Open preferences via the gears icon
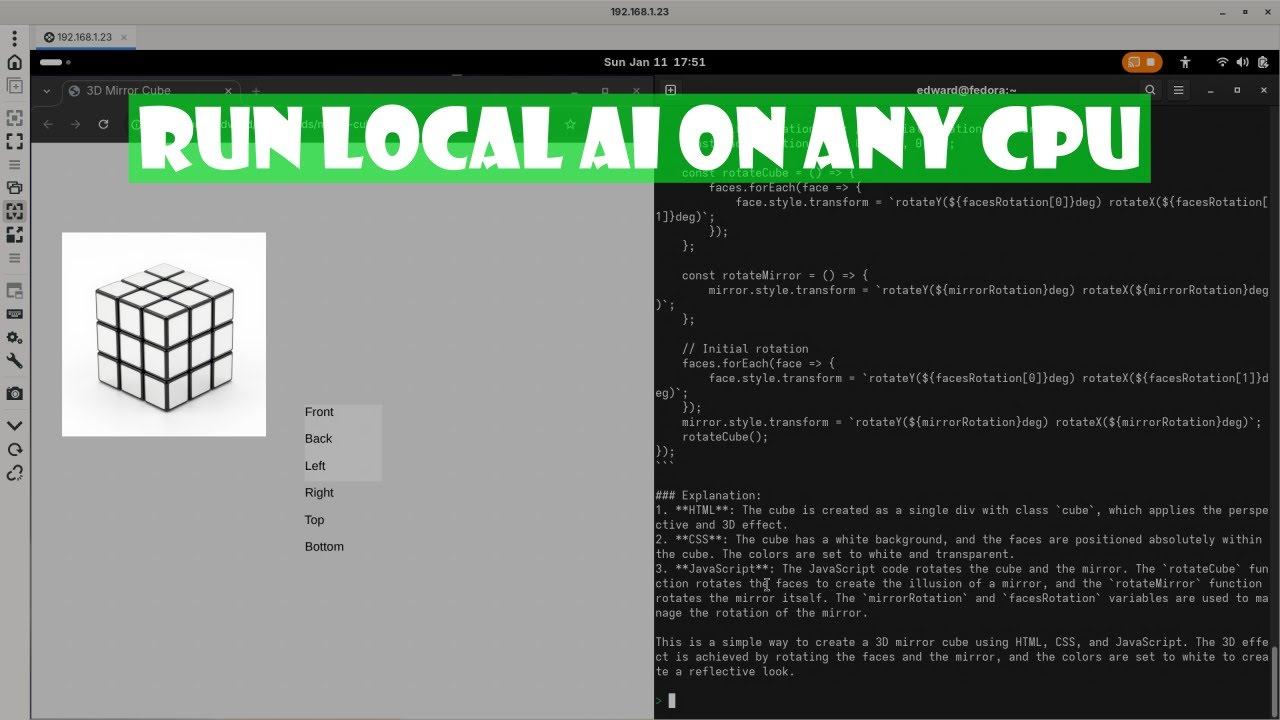1280x720 pixels. 15,338
